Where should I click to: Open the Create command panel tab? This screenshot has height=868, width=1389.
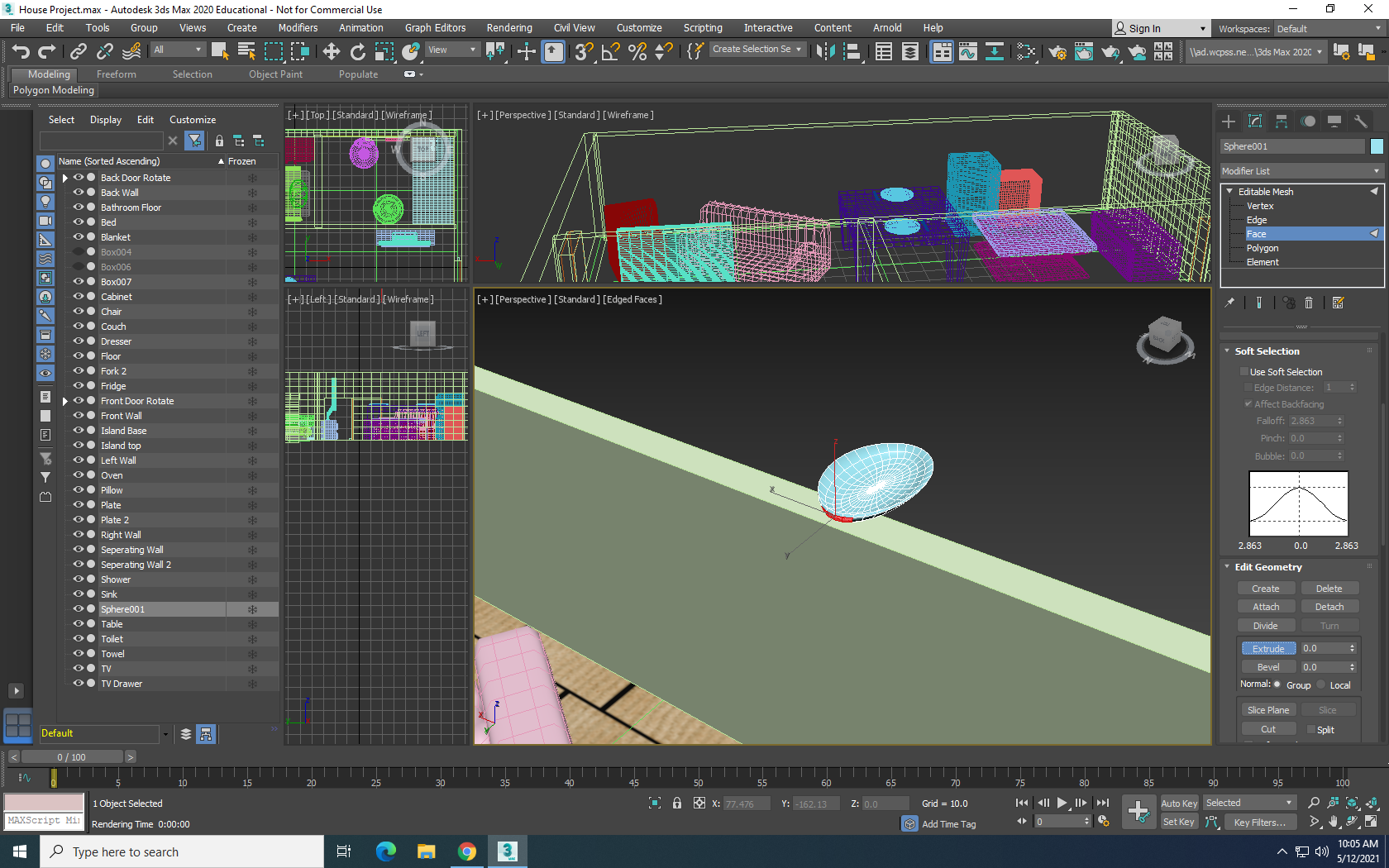pyautogui.click(x=1229, y=122)
